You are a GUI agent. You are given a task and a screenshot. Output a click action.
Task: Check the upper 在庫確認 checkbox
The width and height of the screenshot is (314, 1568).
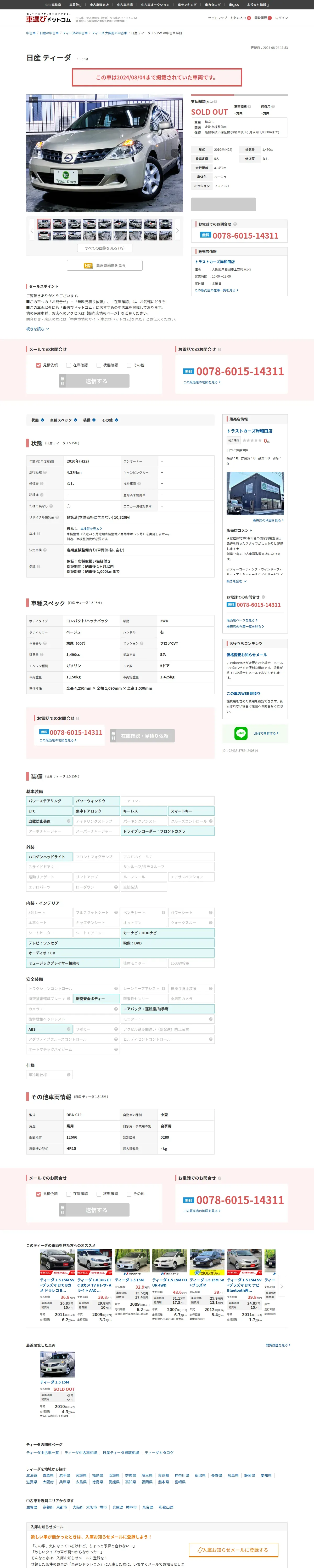[68, 365]
